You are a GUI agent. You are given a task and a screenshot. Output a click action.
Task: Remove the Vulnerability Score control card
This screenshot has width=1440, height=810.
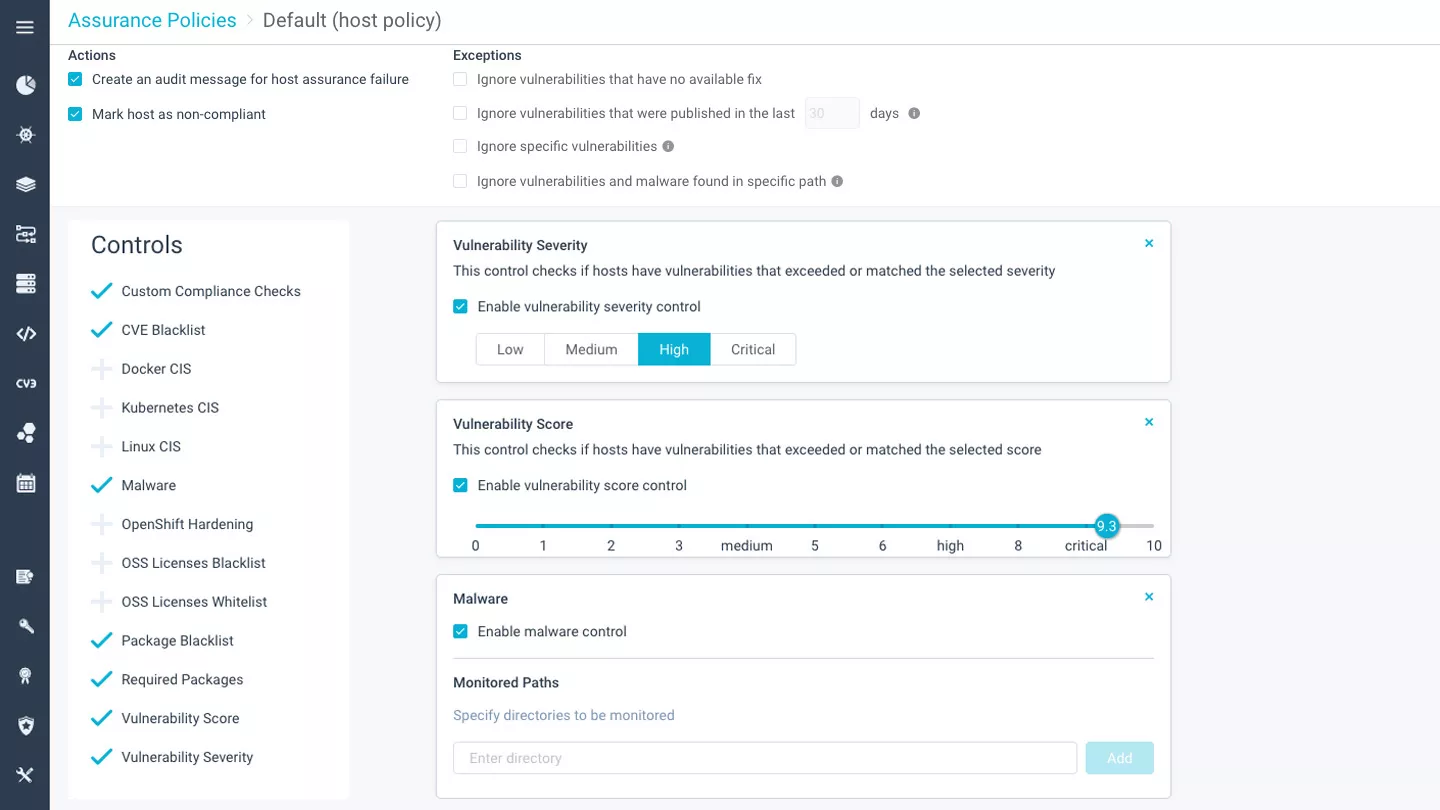[1149, 422]
